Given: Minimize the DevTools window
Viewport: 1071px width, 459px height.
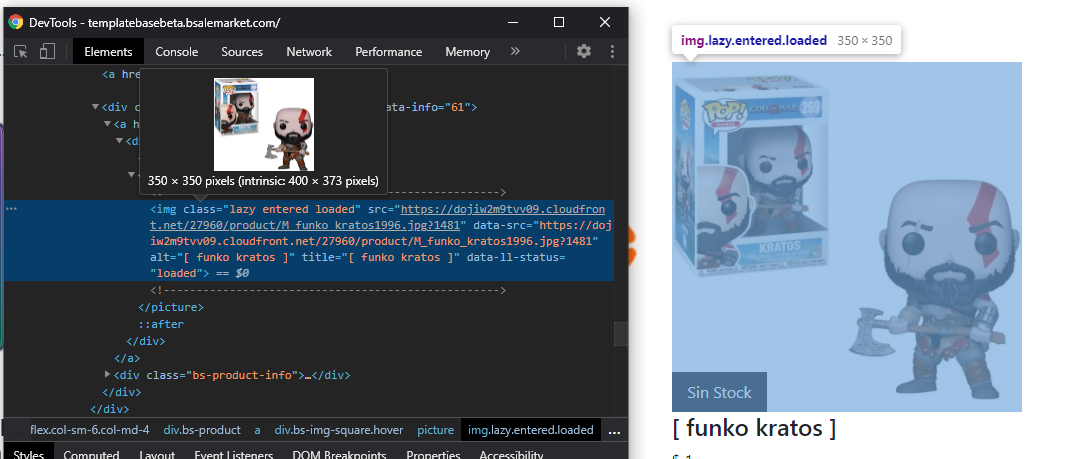Looking at the screenshot, I should point(514,23).
